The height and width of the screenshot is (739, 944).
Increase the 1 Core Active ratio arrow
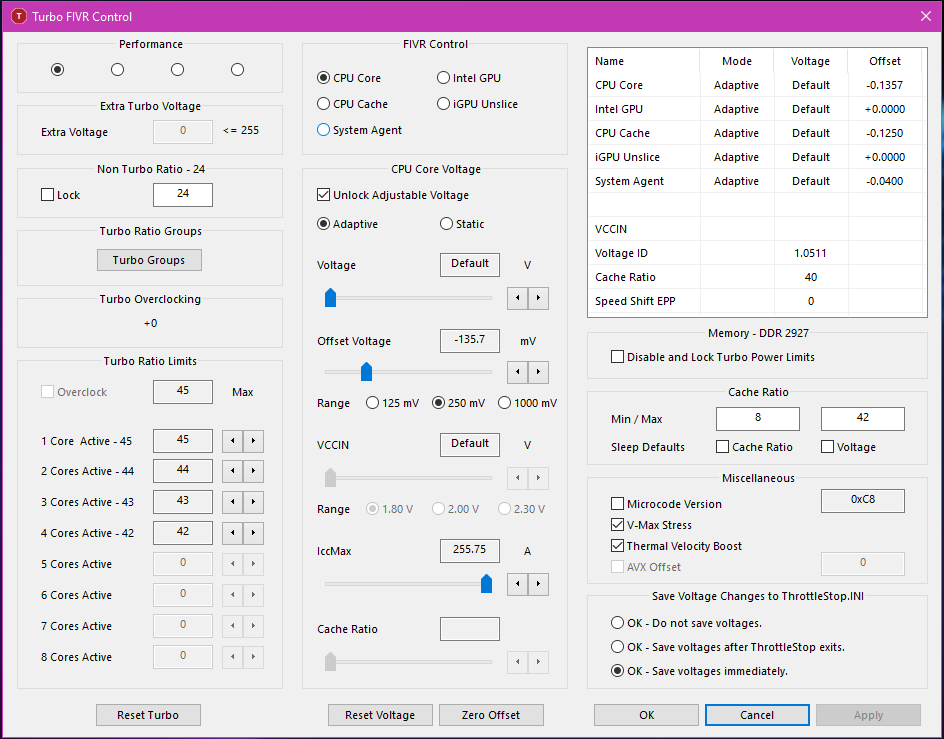point(253,441)
